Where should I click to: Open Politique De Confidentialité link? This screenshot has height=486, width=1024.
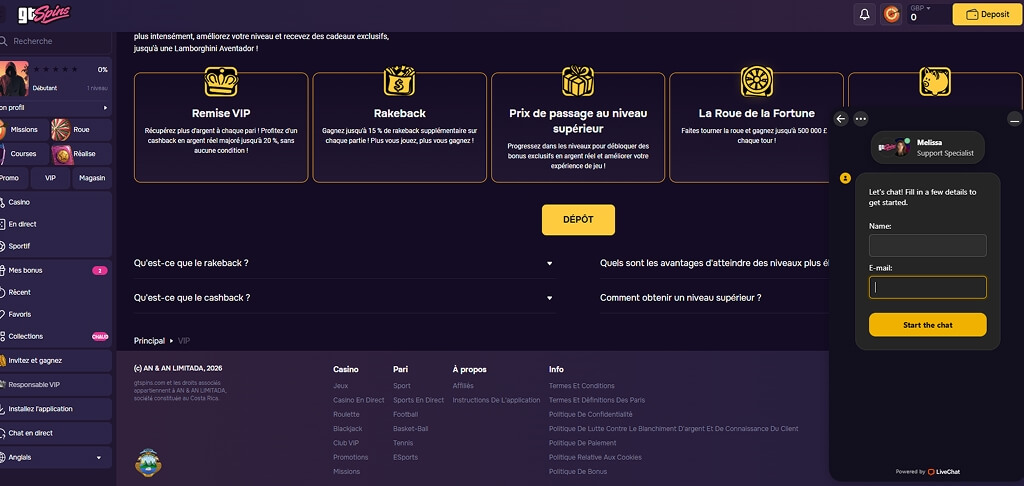point(590,415)
